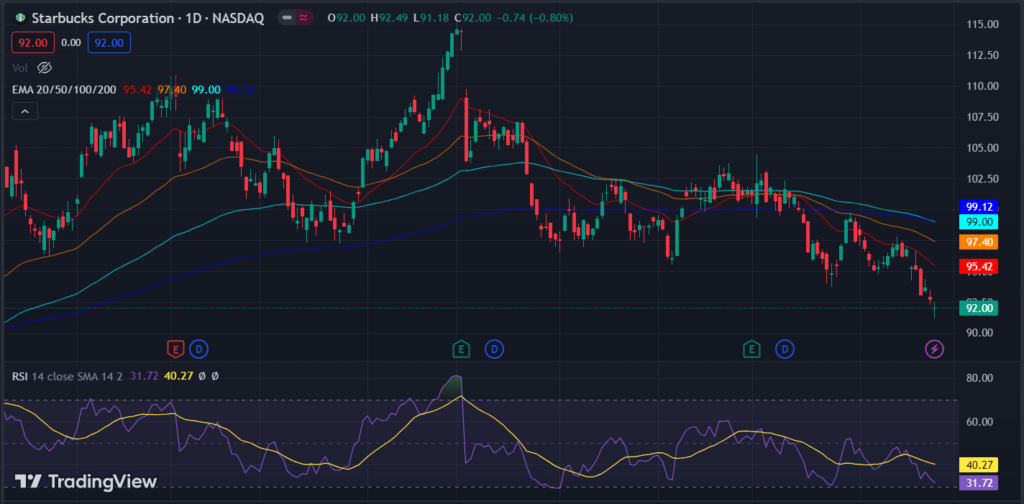1024x504 pixels.
Task: Click the D dividend marker beside red E
Action: click(199, 349)
